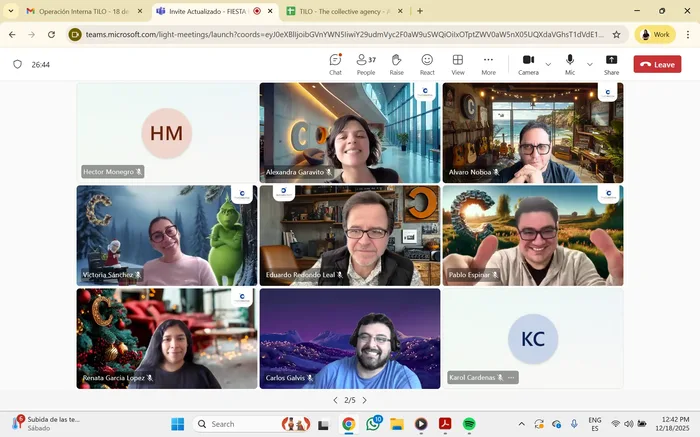The width and height of the screenshot is (700, 437).
Task: Select Renata García López's video tile
Action: tap(167, 338)
